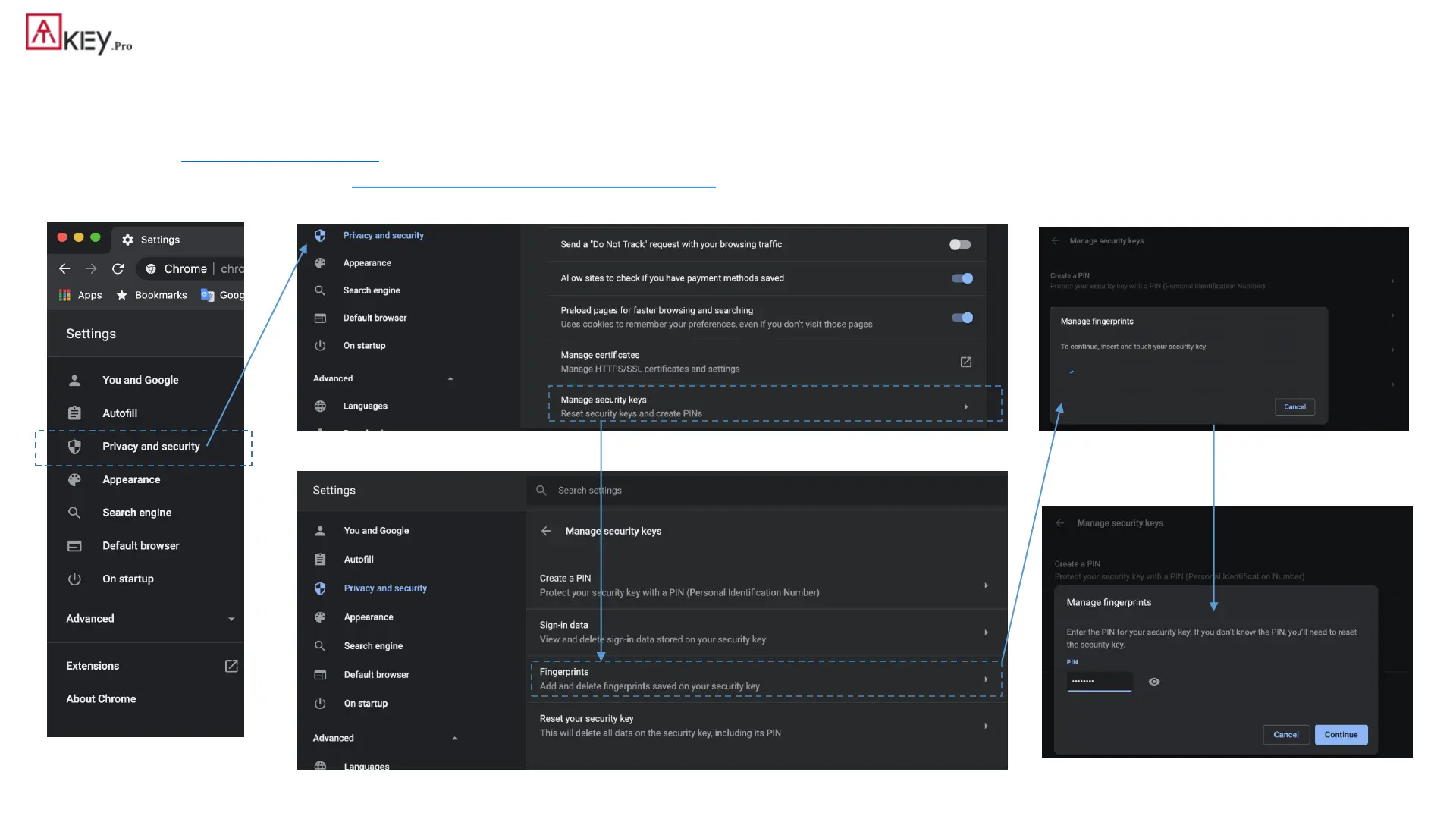1456x819 pixels.
Task: Click the Search engine magnifier in left sidebar
Action: point(74,513)
